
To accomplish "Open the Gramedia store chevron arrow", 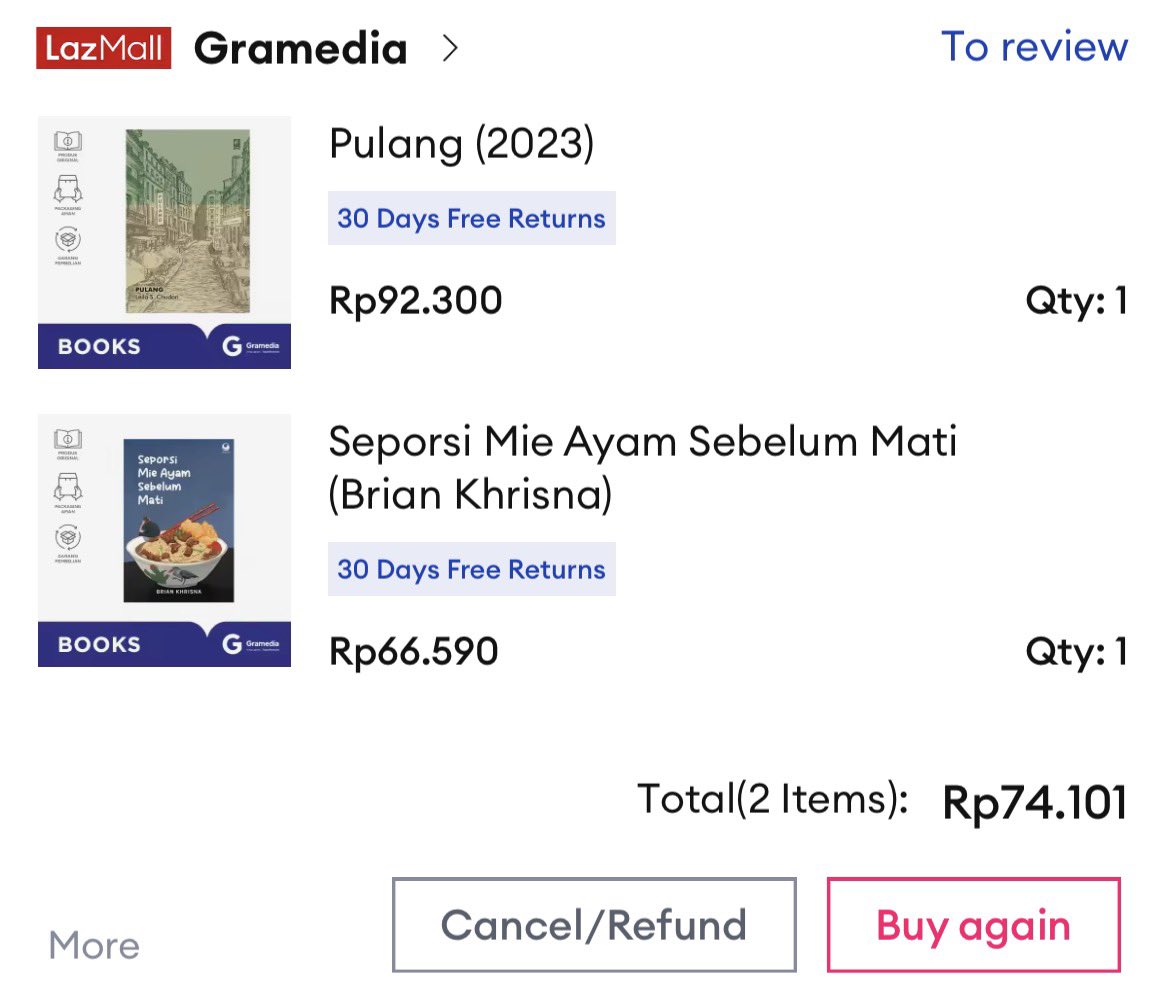I will [450, 48].
